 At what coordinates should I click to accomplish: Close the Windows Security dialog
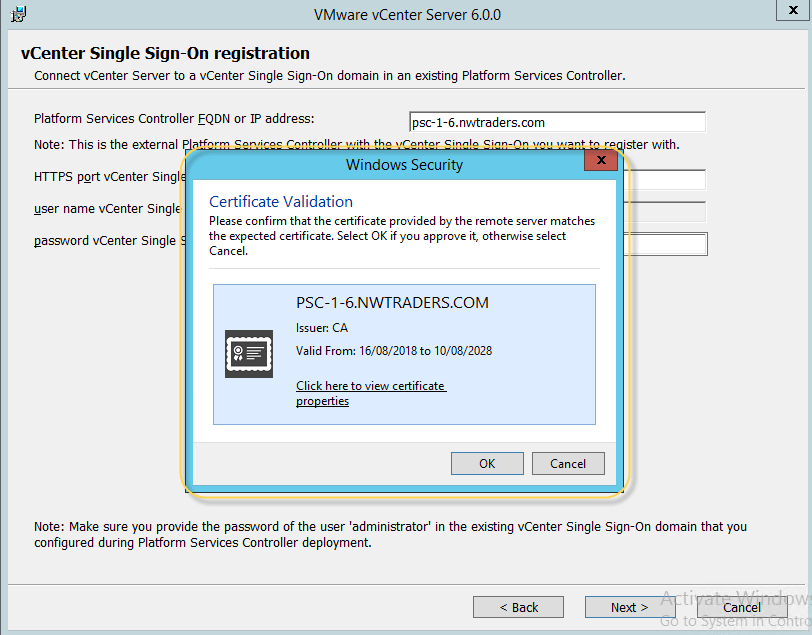(600, 161)
